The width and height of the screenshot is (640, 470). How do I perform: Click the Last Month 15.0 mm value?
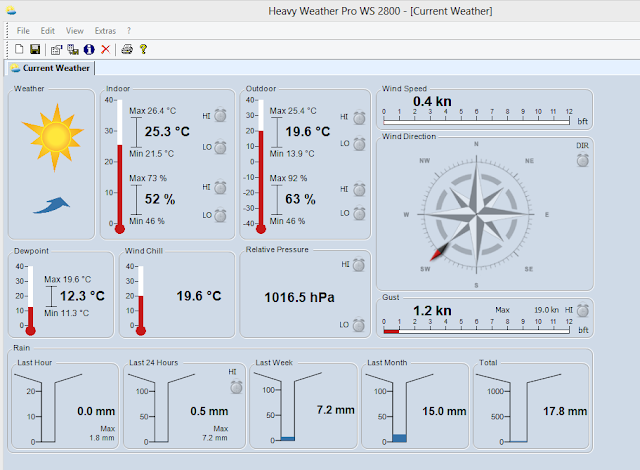coord(444,411)
